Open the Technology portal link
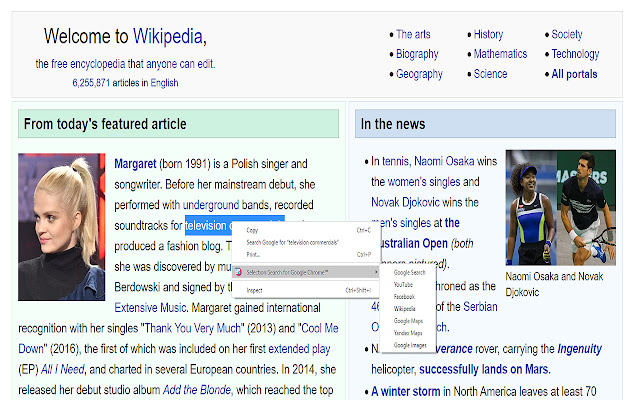 click(x=576, y=54)
